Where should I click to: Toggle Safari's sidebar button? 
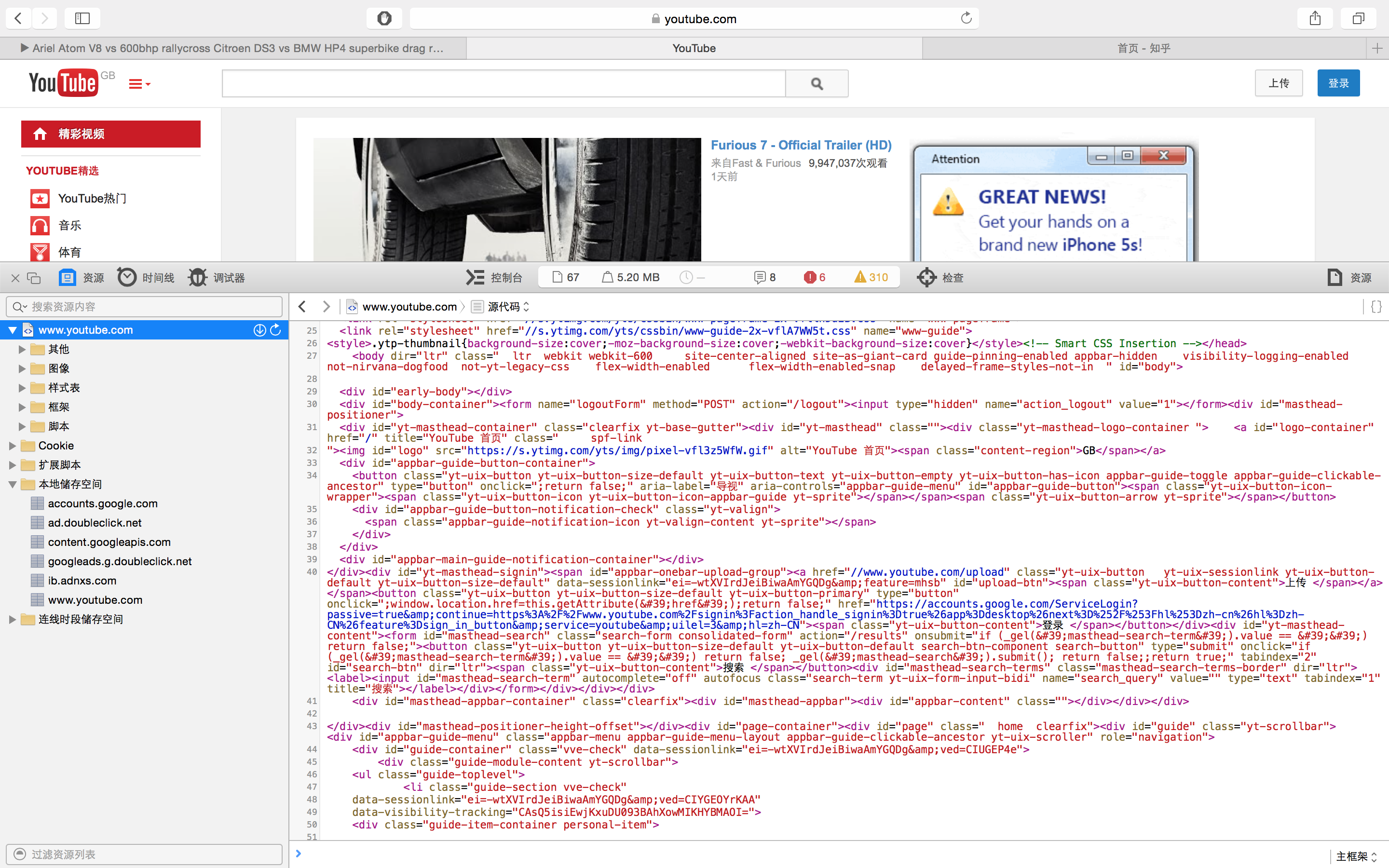point(82,18)
